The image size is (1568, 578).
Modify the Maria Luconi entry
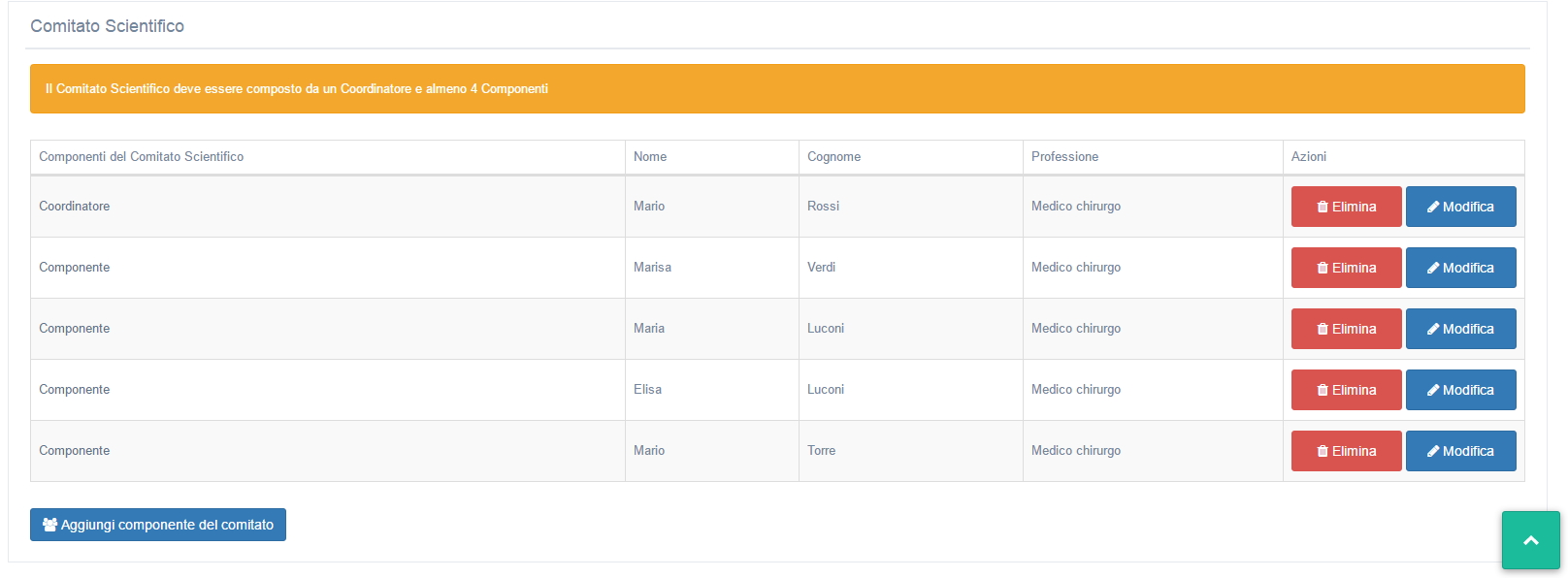click(1460, 329)
